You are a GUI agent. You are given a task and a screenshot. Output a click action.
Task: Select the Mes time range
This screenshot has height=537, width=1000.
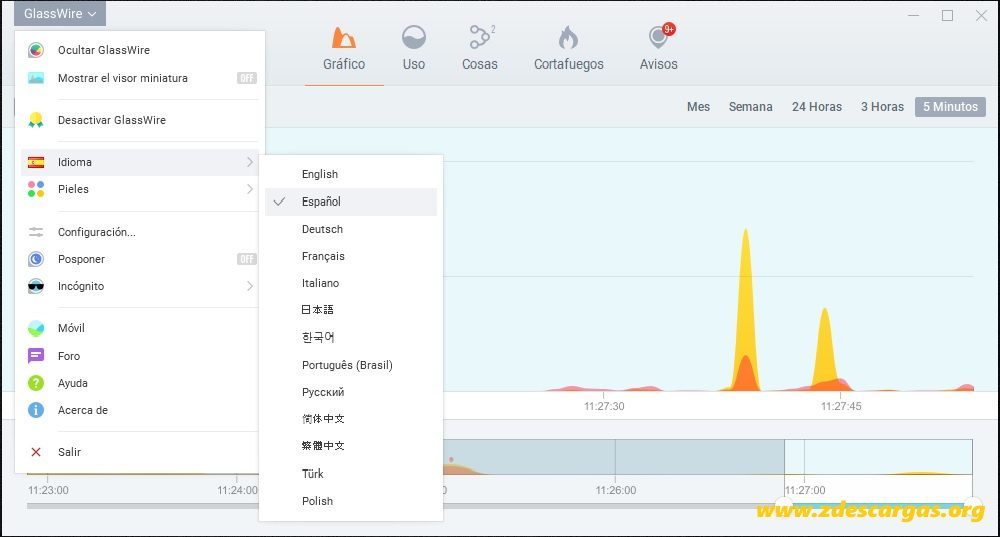pyautogui.click(x=698, y=107)
